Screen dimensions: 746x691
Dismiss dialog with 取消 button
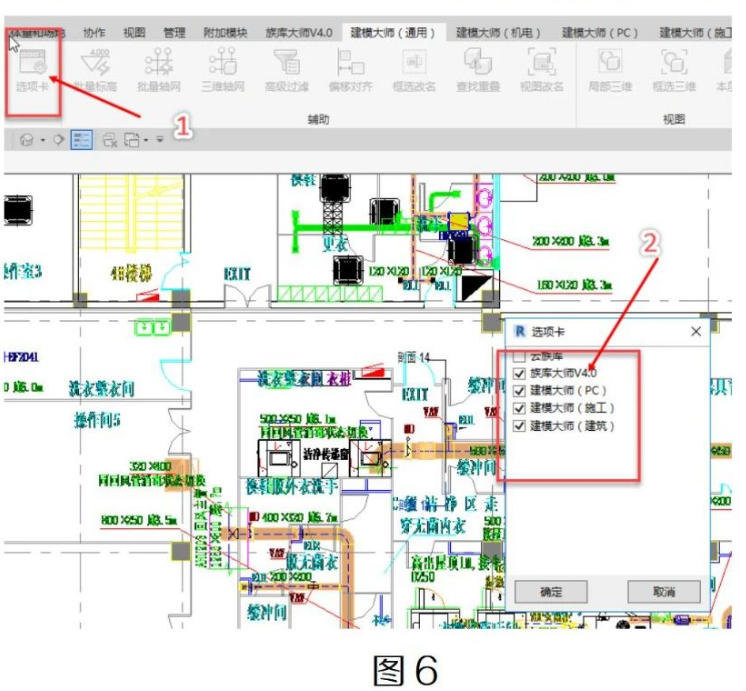[x=664, y=592]
